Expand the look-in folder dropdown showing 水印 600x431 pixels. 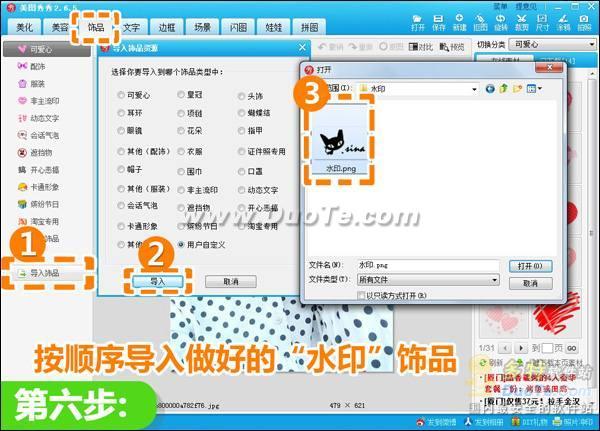[x=474, y=89]
